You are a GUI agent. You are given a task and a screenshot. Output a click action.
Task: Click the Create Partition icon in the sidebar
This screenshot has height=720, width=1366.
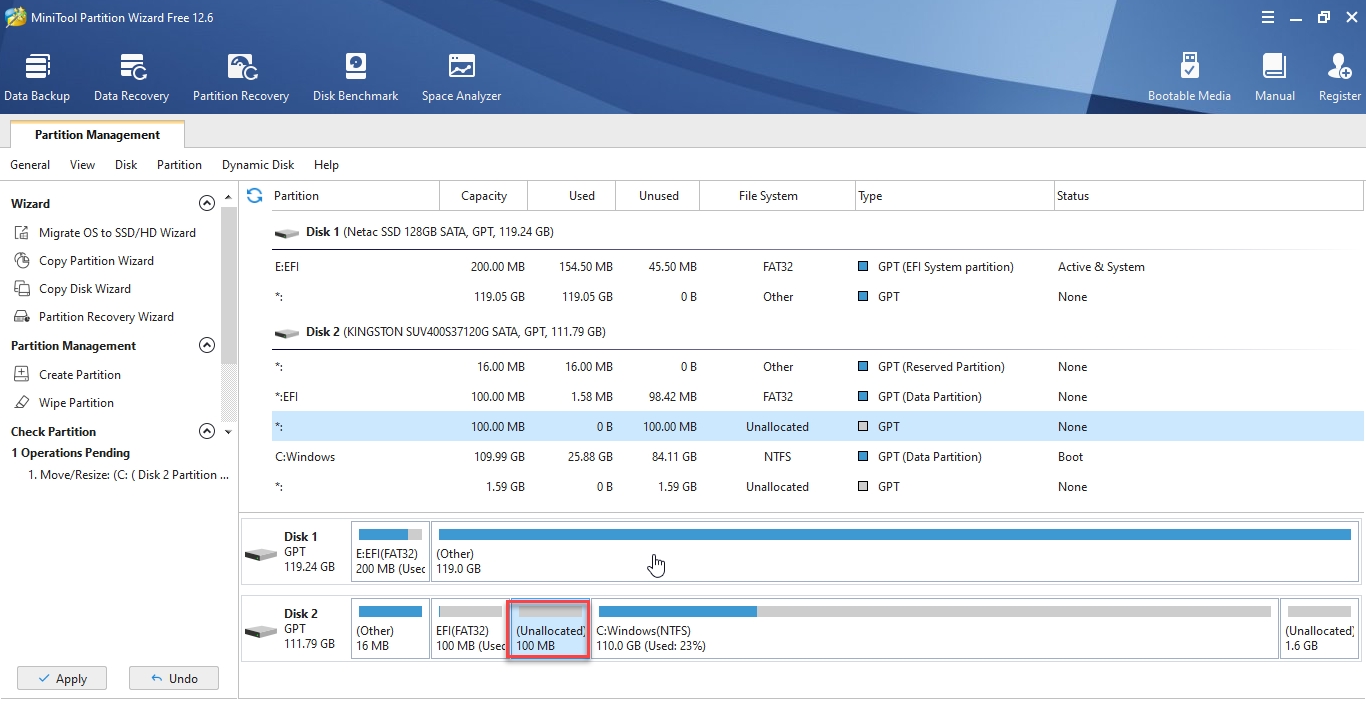pos(22,375)
